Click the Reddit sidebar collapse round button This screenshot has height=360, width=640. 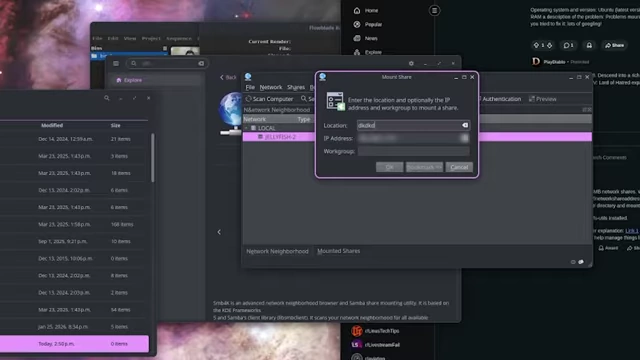pos(434,11)
